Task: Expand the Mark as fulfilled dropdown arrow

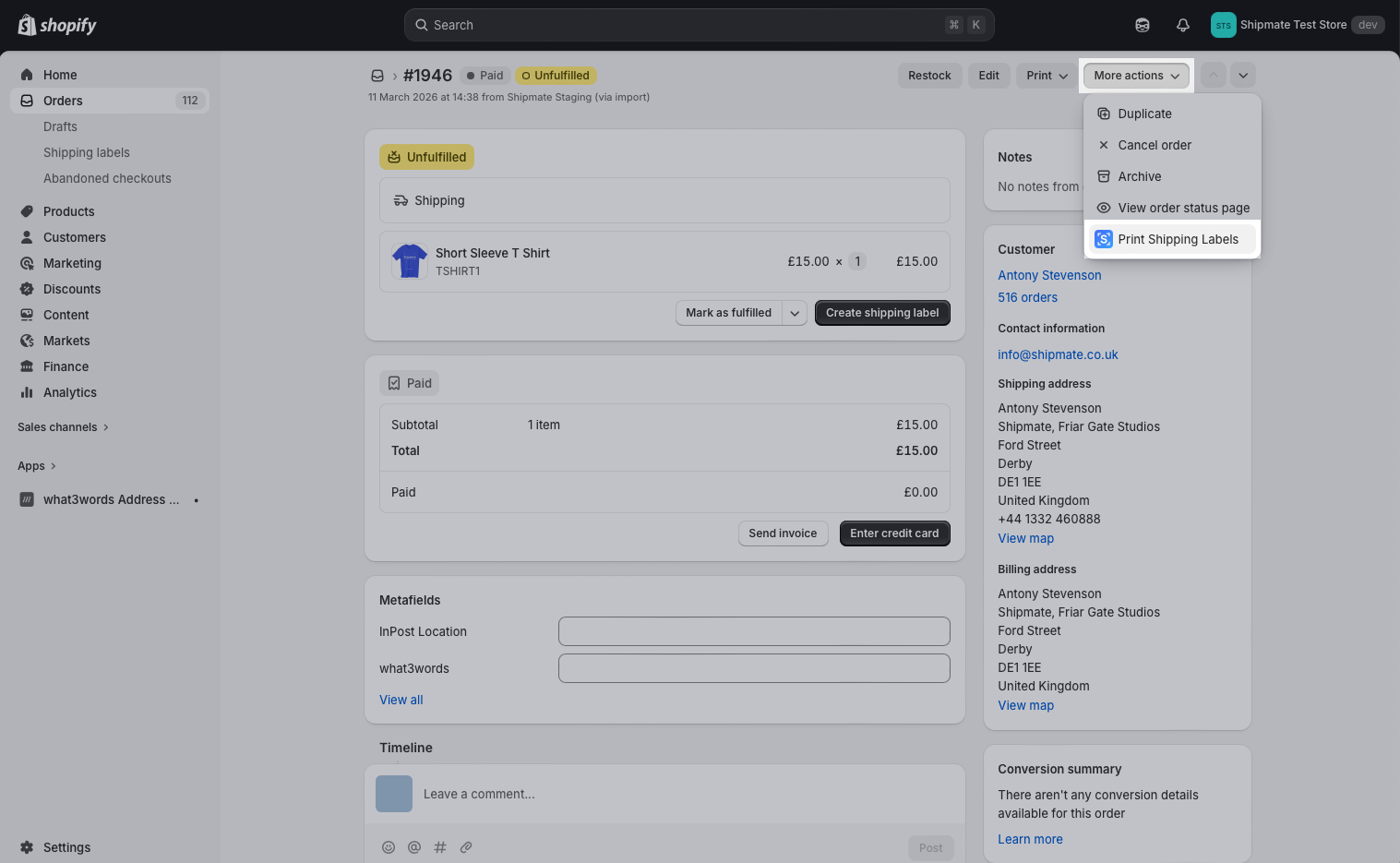Action: point(795,313)
